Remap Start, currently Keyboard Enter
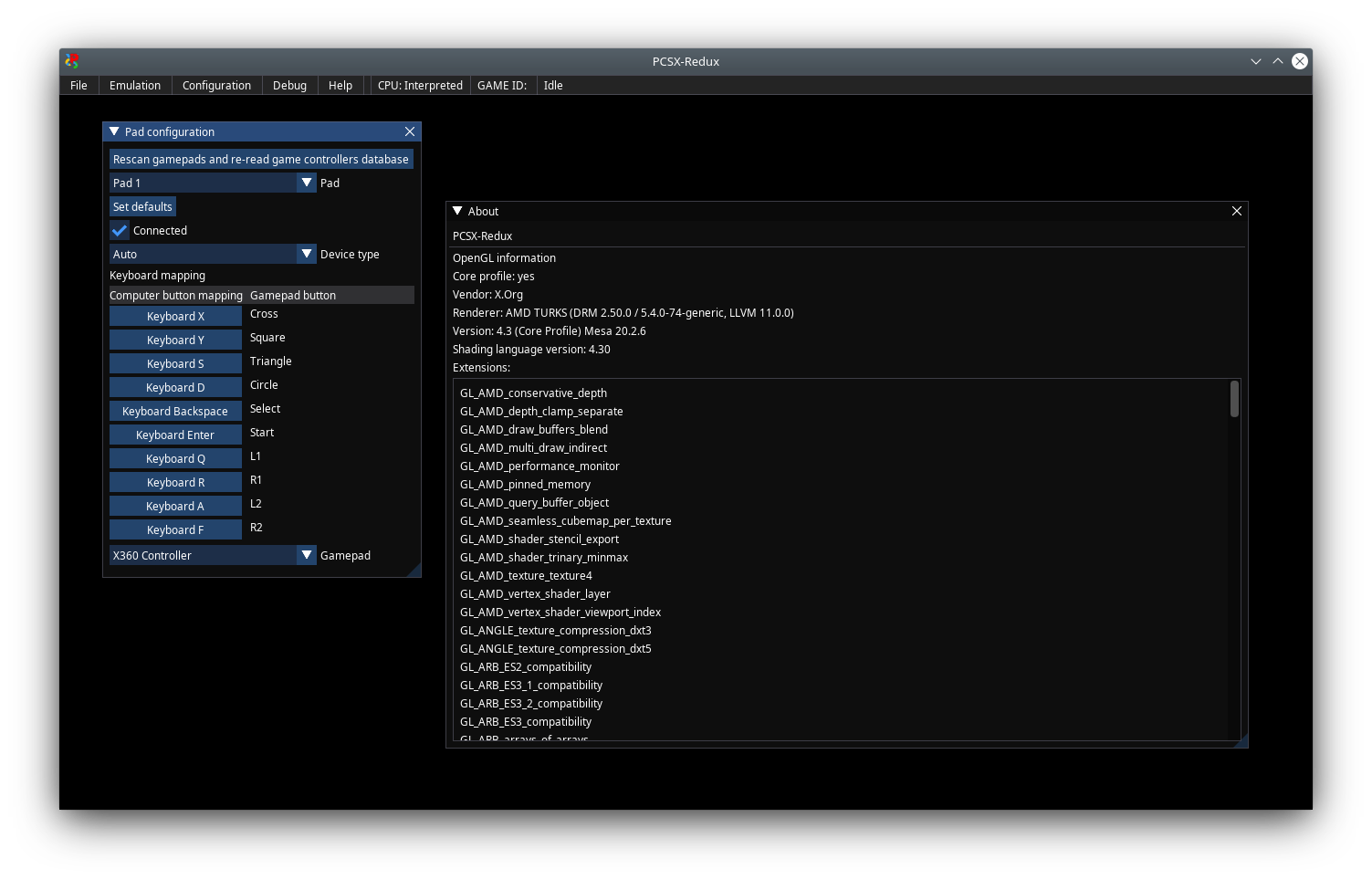The width and height of the screenshot is (1372, 880). tap(175, 435)
